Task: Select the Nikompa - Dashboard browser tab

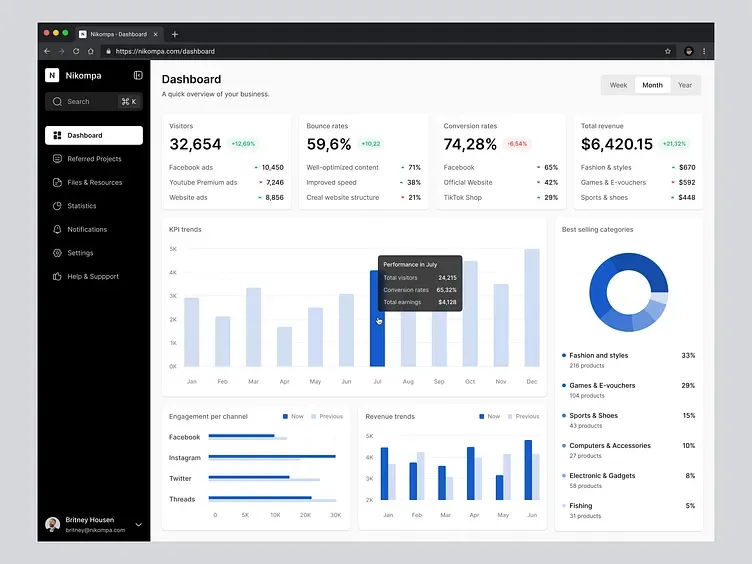Action: pyautogui.click(x=119, y=34)
